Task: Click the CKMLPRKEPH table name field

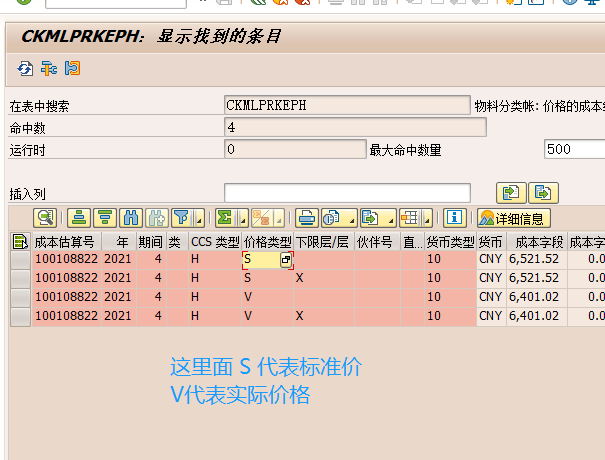Action: (x=347, y=105)
